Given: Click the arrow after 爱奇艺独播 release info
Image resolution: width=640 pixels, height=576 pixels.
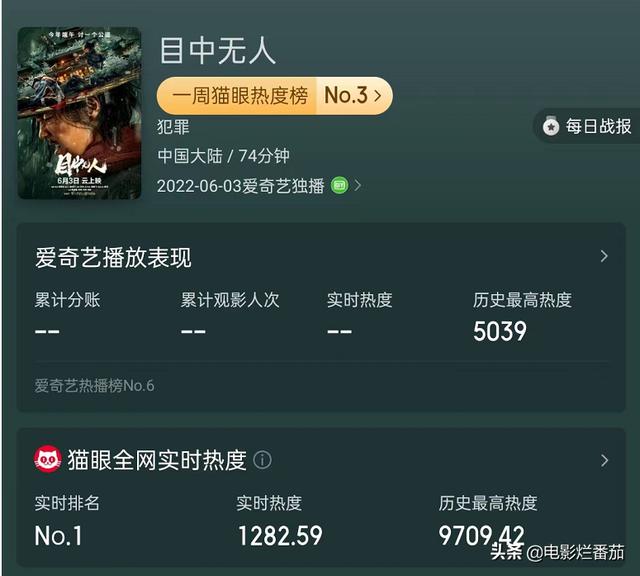Looking at the screenshot, I should click(357, 186).
